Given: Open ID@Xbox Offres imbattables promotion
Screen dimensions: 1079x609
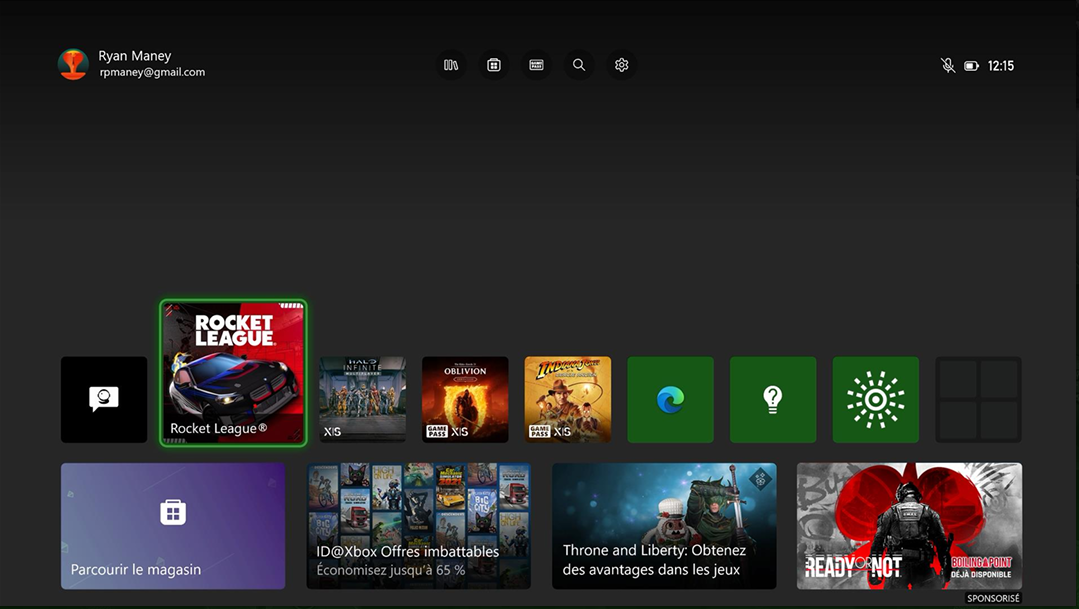Looking at the screenshot, I should pos(418,525).
